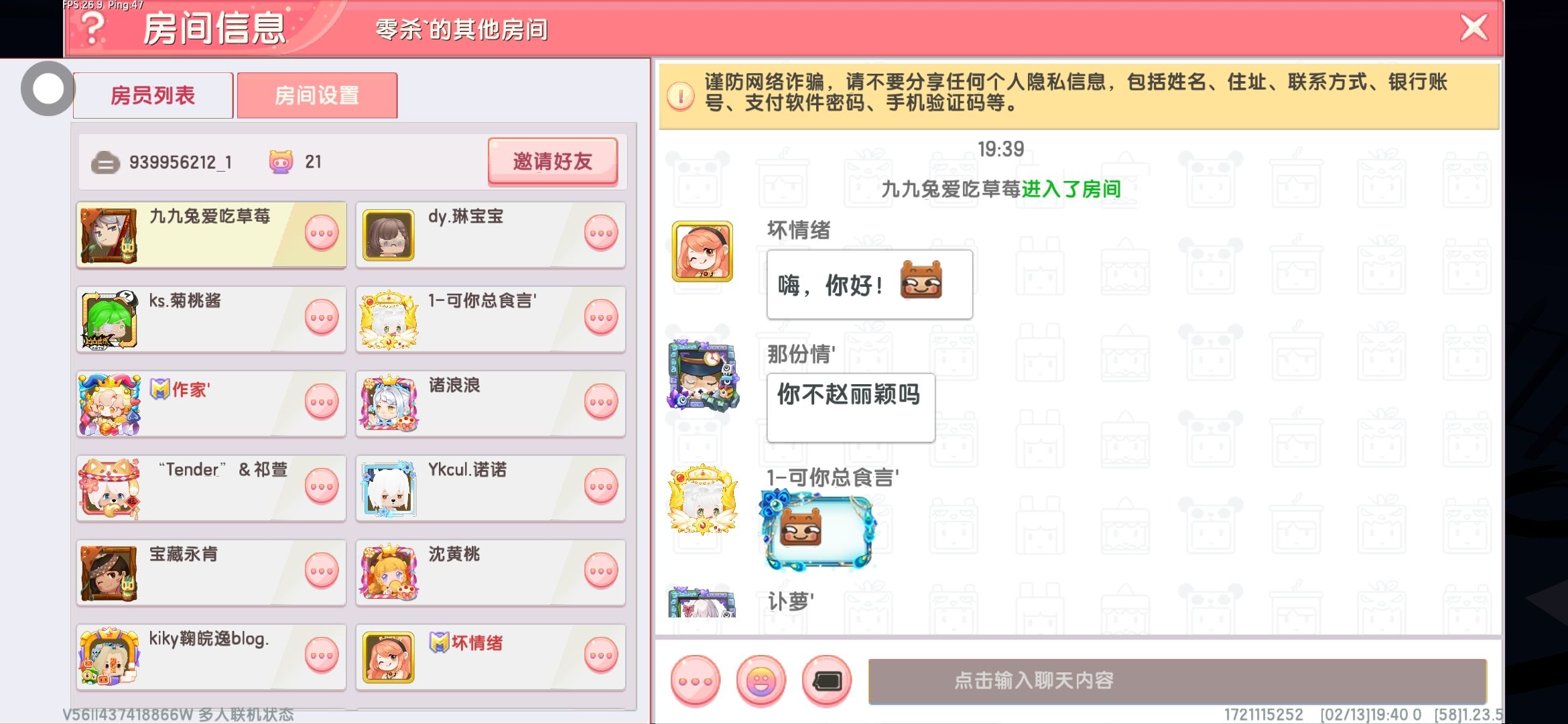This screenshot has height=724, width=1568.
Task: Select member 宝藏永肯 in list
Action: click(211, 572)
